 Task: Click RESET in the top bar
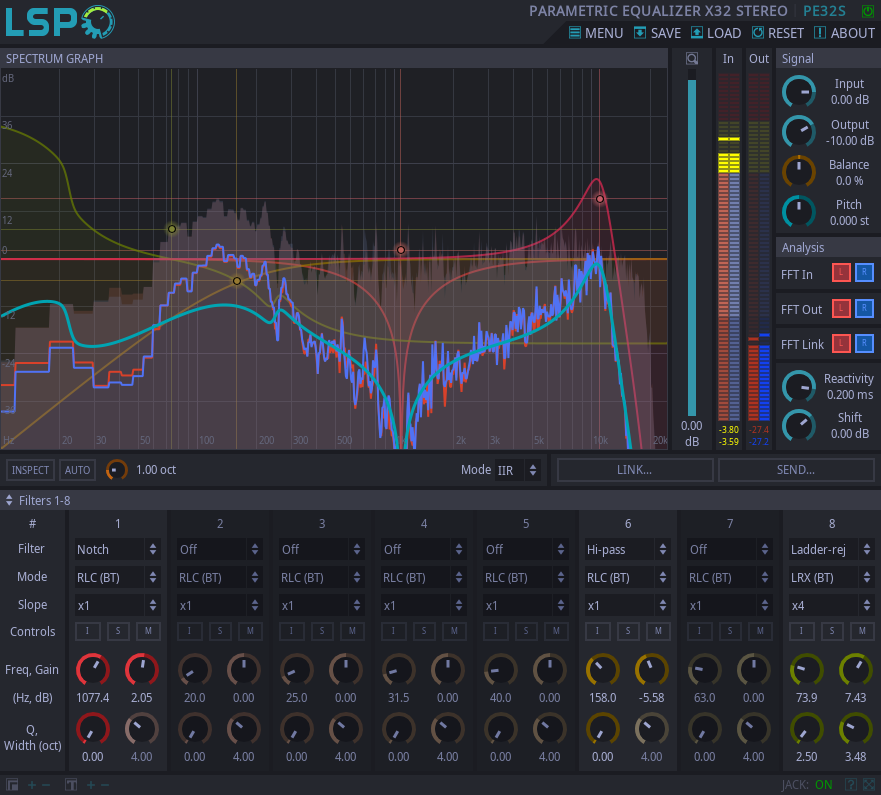click(x=778, y=33)
